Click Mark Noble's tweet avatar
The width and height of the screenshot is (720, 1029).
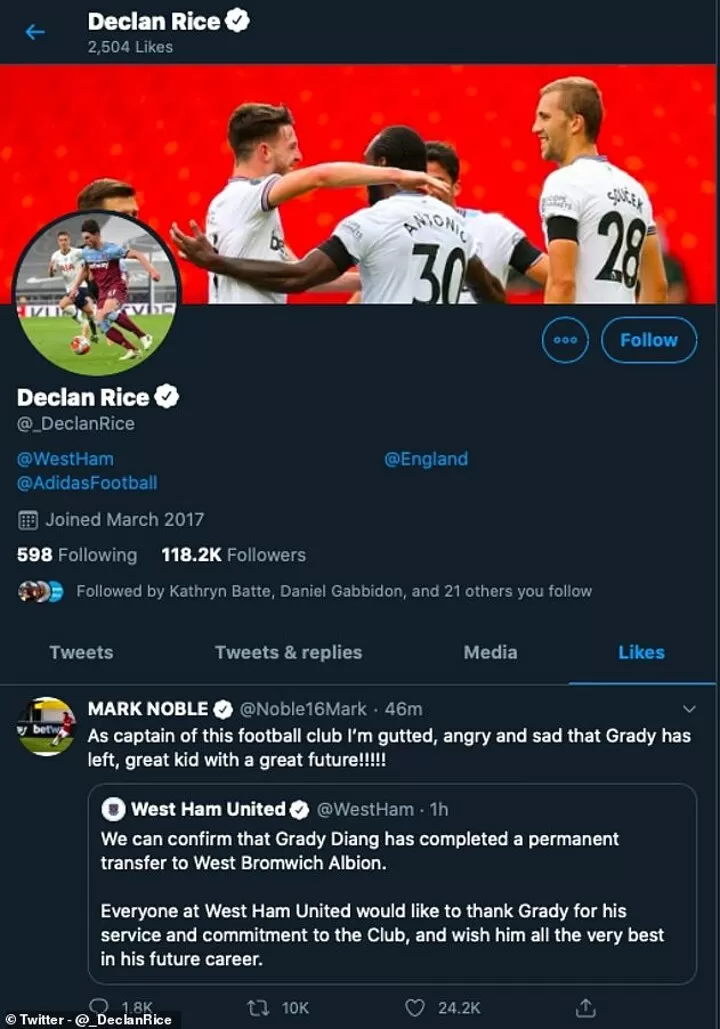(46, 726)
